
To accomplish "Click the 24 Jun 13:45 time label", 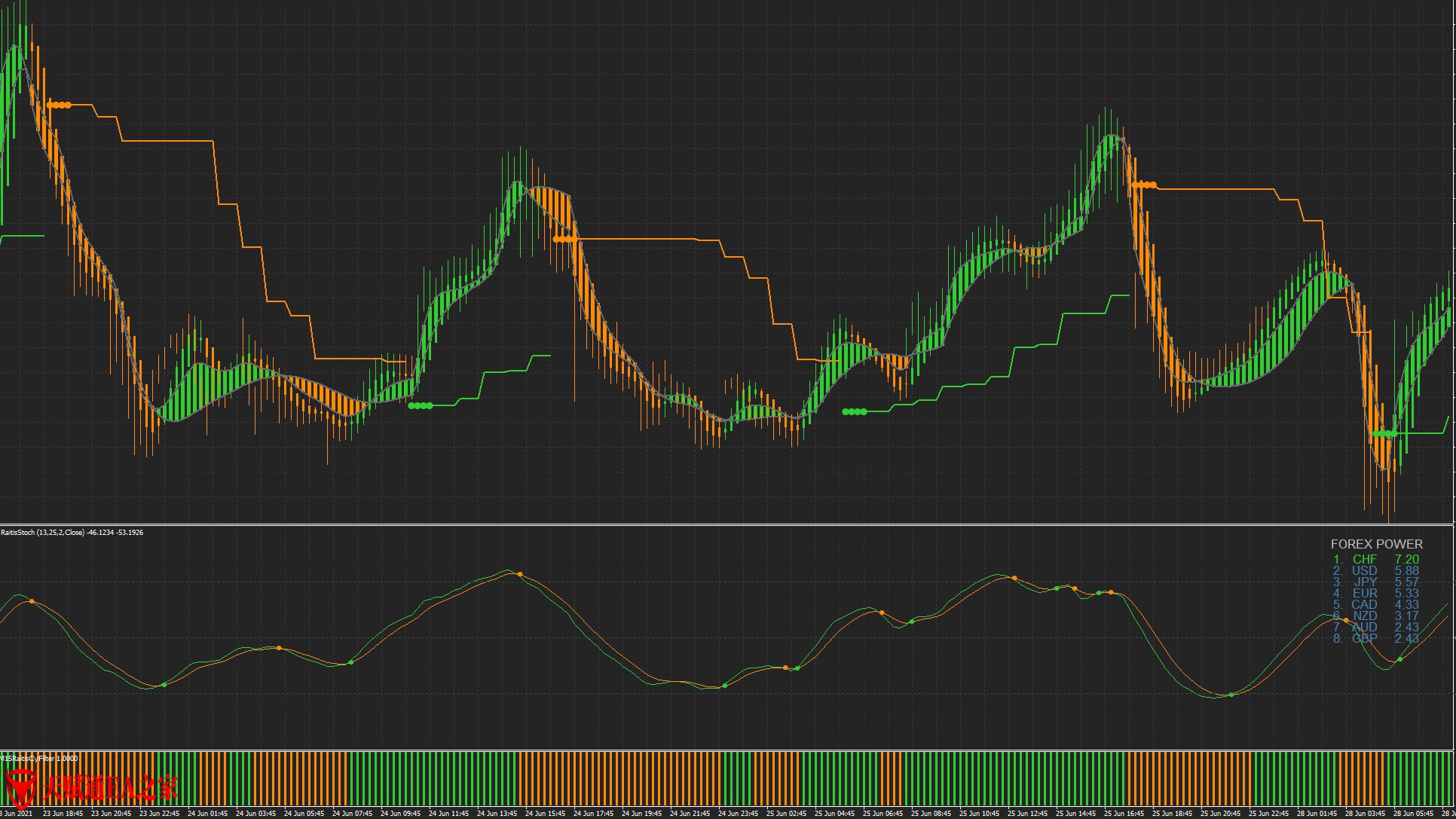I will click(x=497, y=814).
